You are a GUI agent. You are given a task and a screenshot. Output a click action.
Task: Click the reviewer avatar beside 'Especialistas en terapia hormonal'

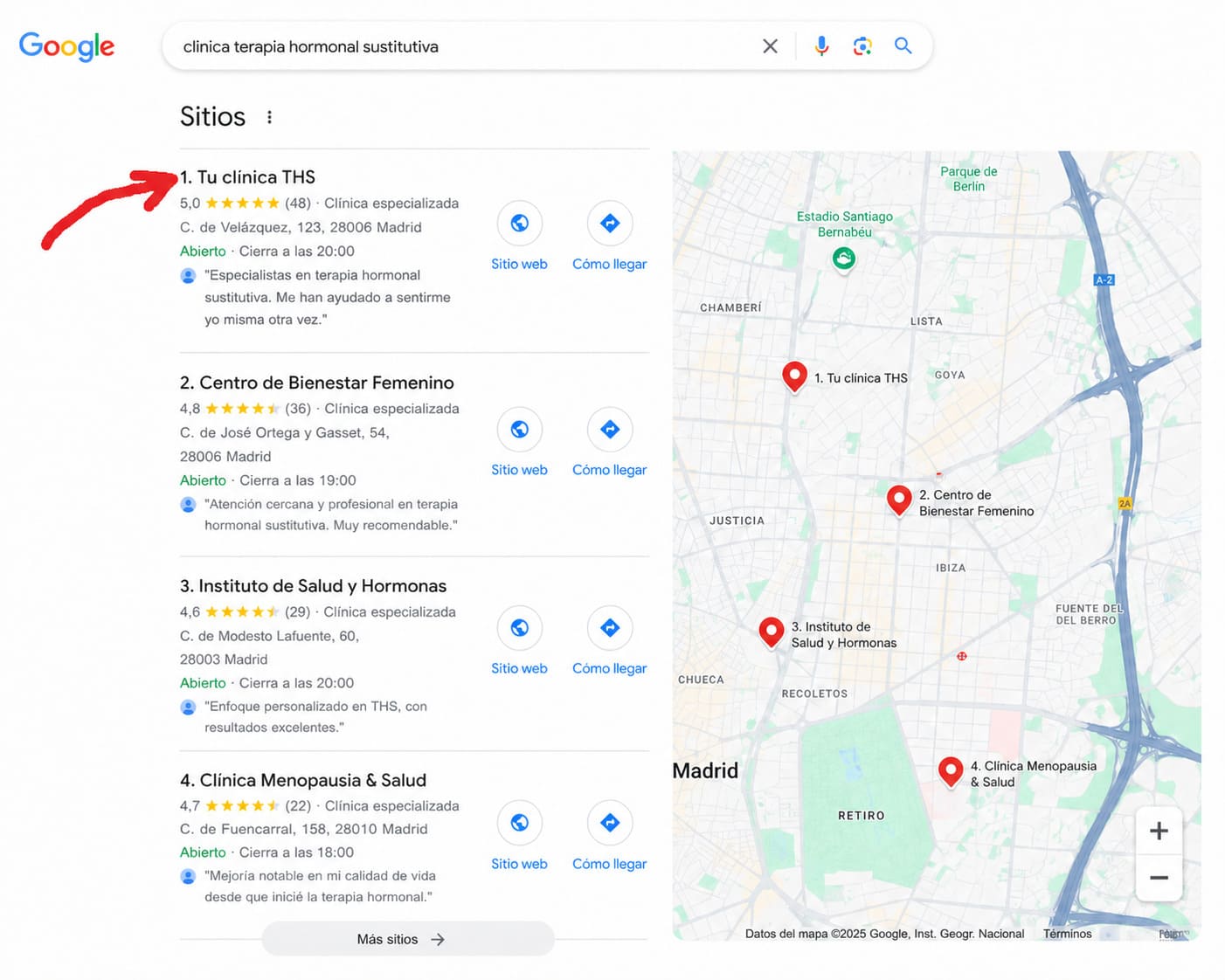pos(188,276)
